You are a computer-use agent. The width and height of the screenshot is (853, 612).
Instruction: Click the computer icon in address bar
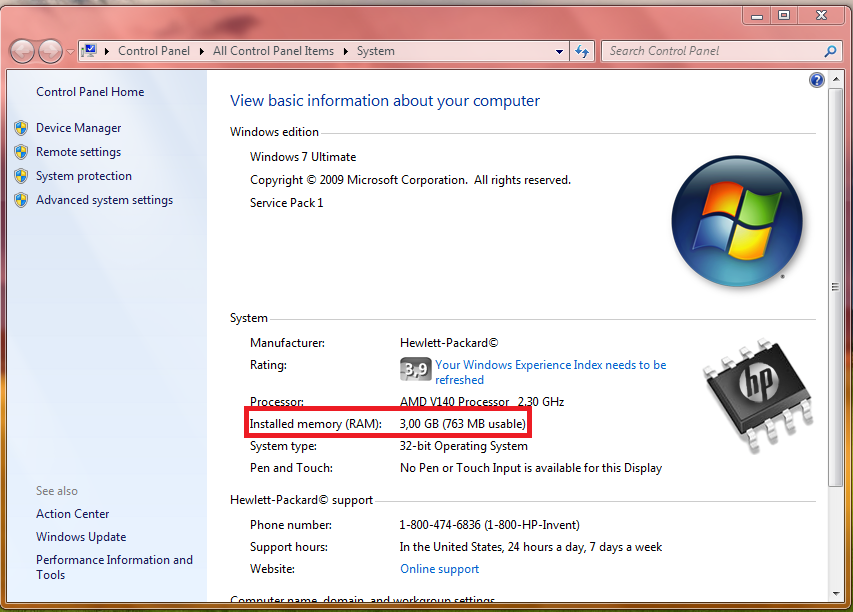coord(89,51)
